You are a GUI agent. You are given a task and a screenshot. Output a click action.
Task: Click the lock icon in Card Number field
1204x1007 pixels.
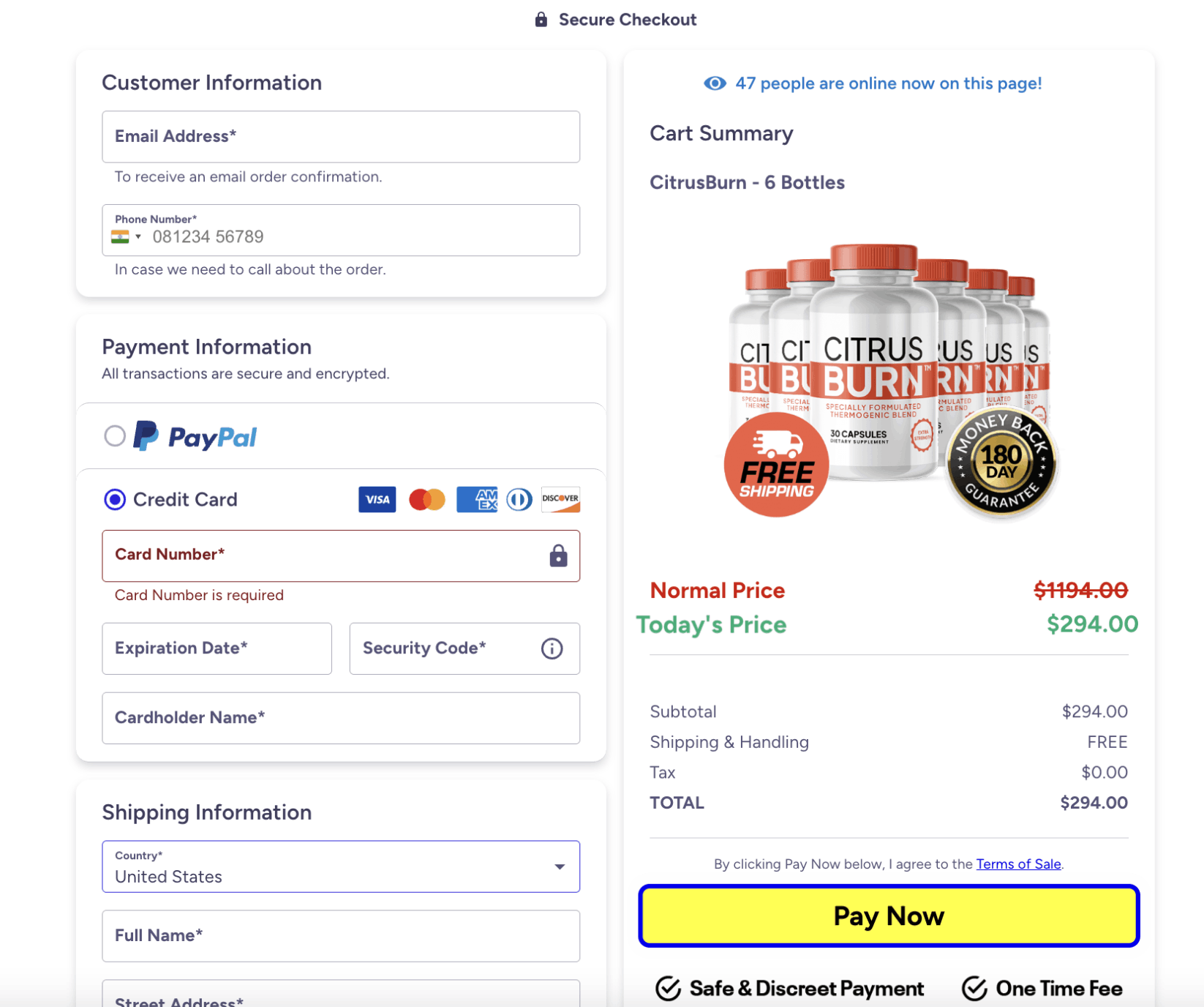[558, 556]
